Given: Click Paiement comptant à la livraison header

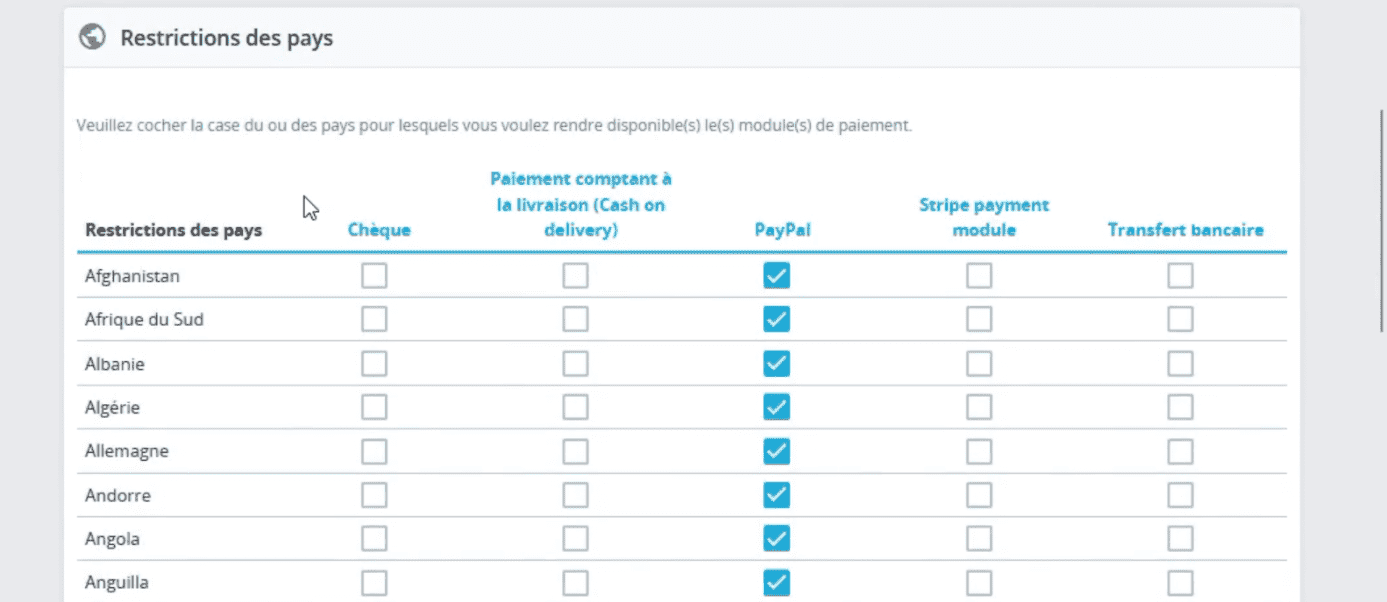Looking at the screenshot, I should click(580, 204).
